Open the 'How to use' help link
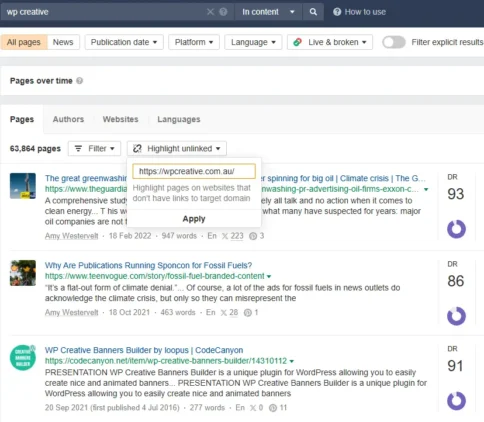This screenshot has height=422, width=484. [359, 12]
